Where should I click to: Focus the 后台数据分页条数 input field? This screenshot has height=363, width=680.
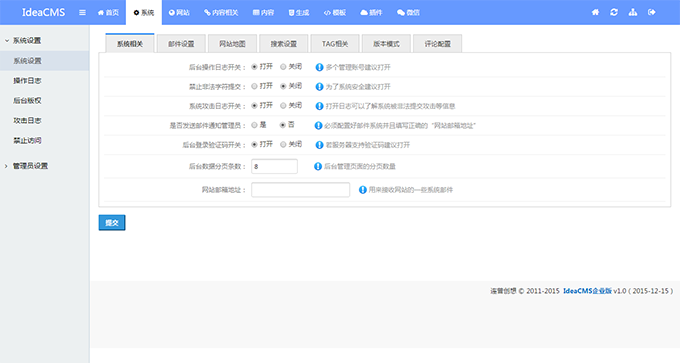tap(275, 167)
